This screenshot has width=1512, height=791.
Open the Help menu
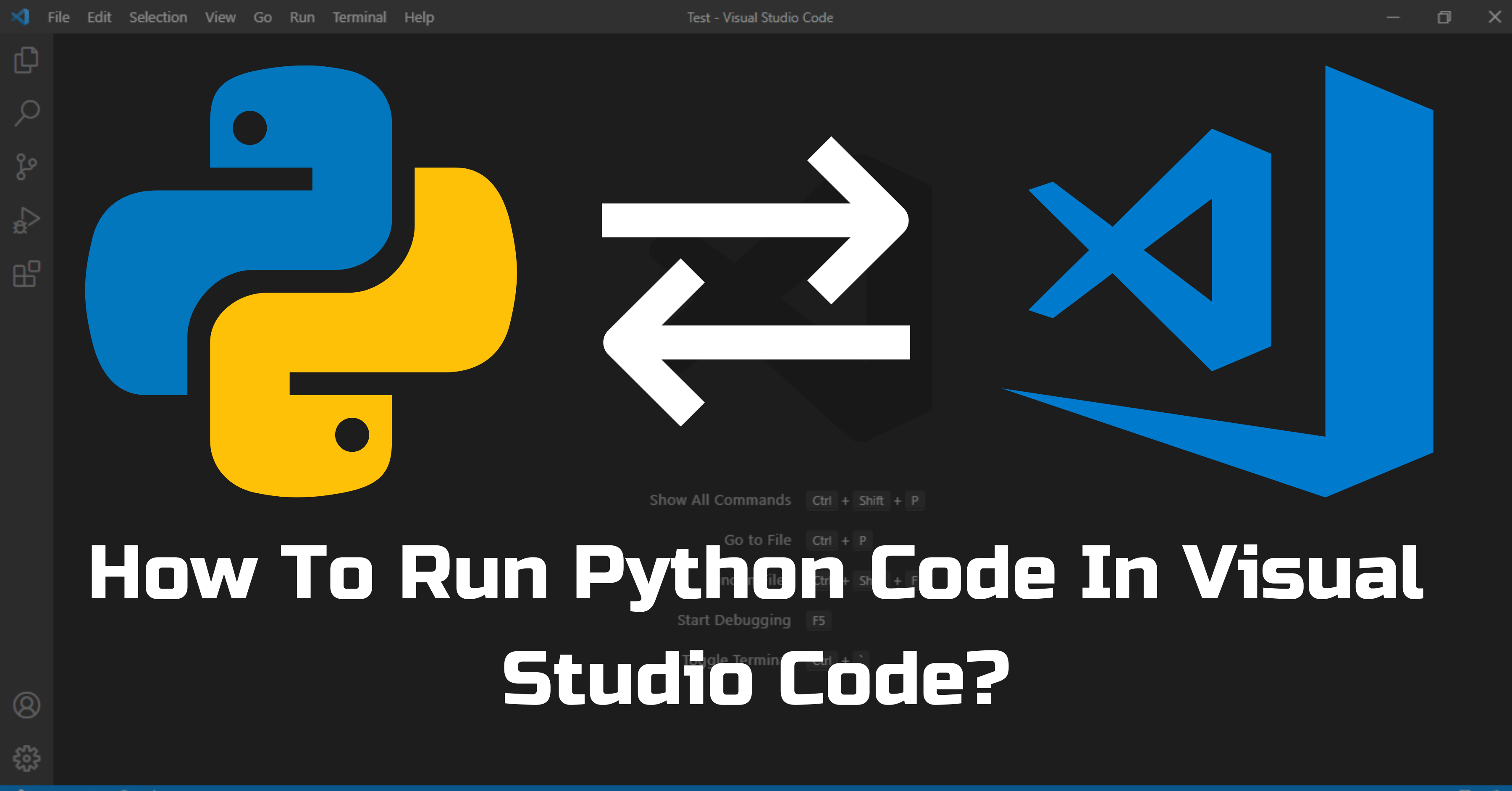(418, 18)
